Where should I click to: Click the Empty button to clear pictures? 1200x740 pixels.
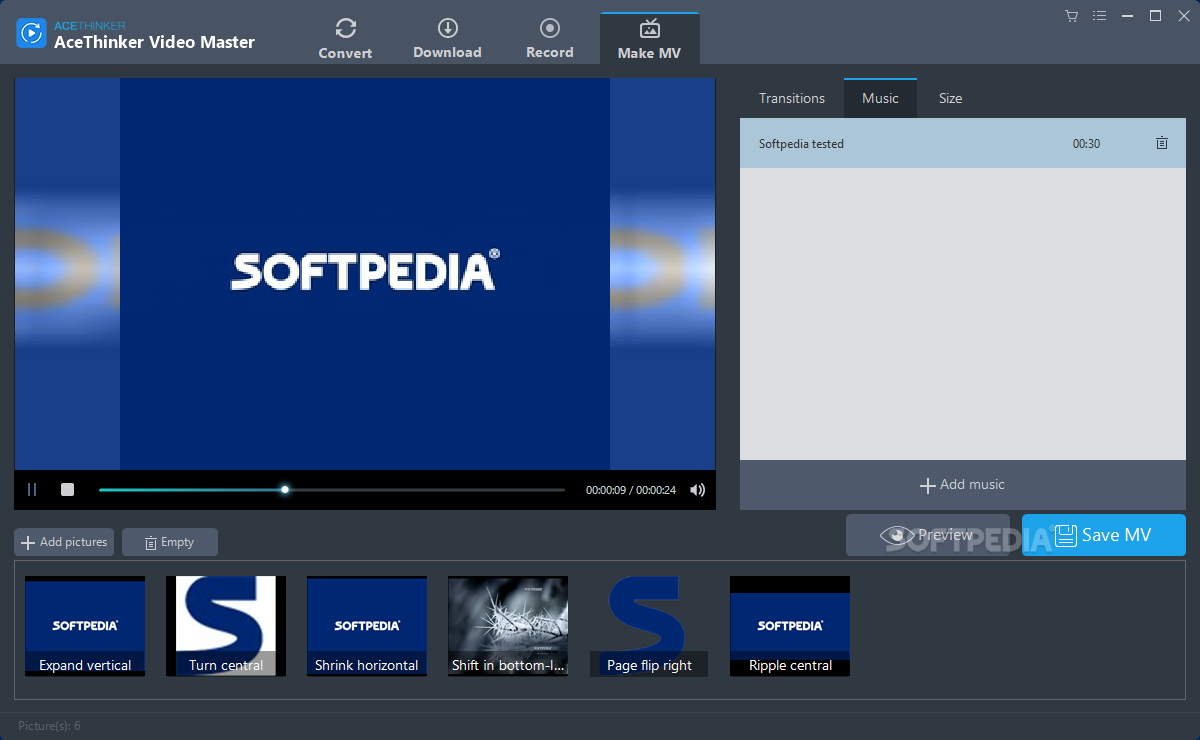pos(170,542)
